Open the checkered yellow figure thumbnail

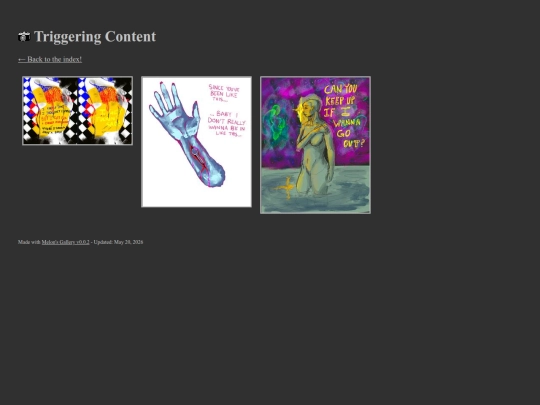point(77,111)
